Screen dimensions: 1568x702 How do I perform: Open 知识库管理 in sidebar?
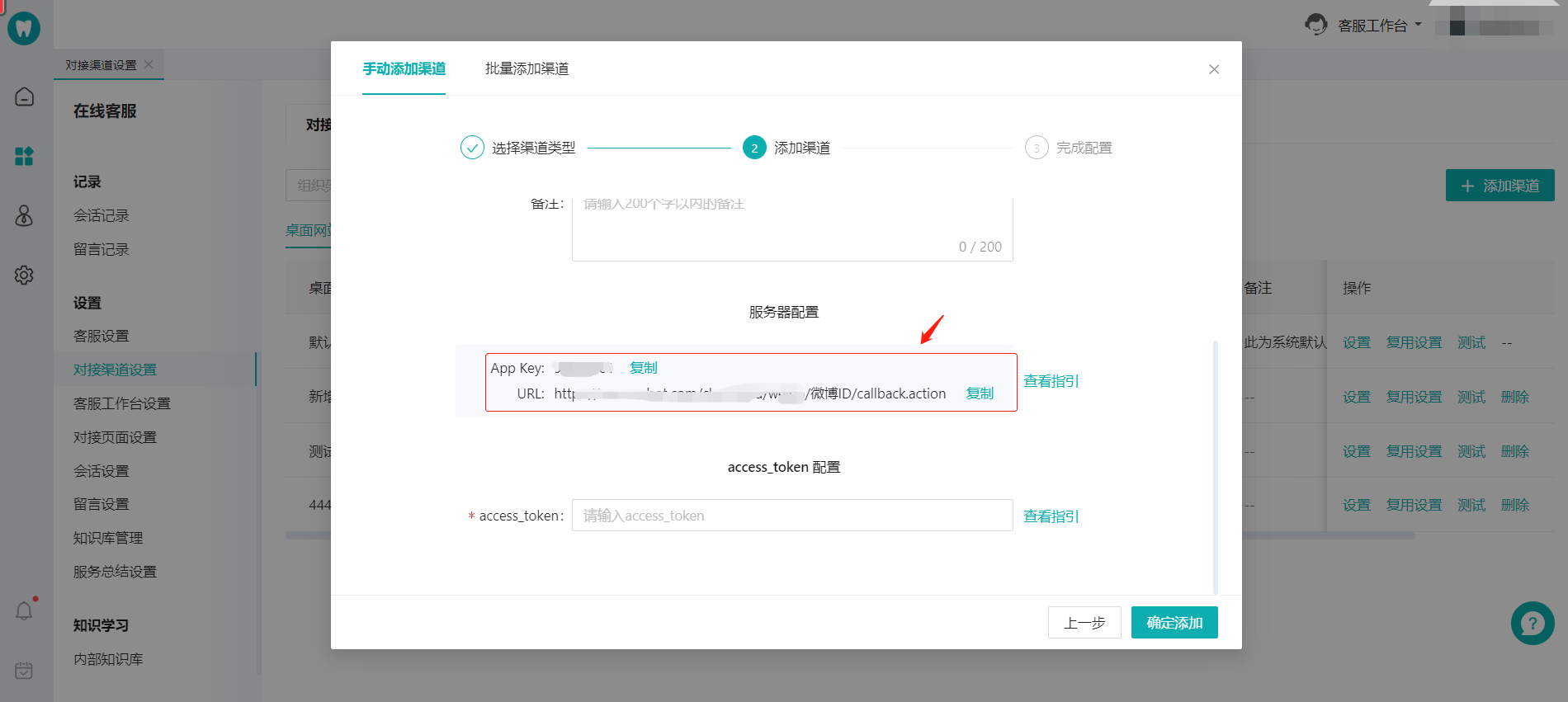coord(108,538)
